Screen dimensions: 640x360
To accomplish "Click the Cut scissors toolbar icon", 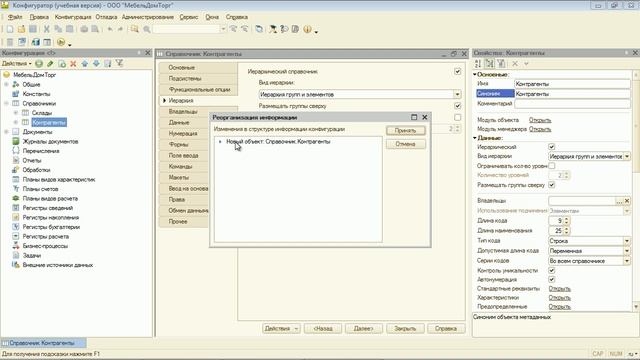I will pos(47,29).
